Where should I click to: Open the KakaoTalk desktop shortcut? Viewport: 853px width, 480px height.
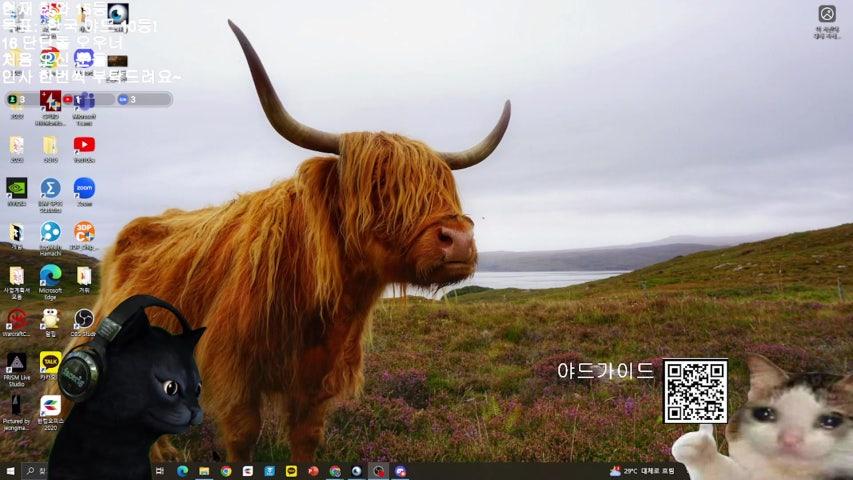pyautogui.click(x=50, y=366)
